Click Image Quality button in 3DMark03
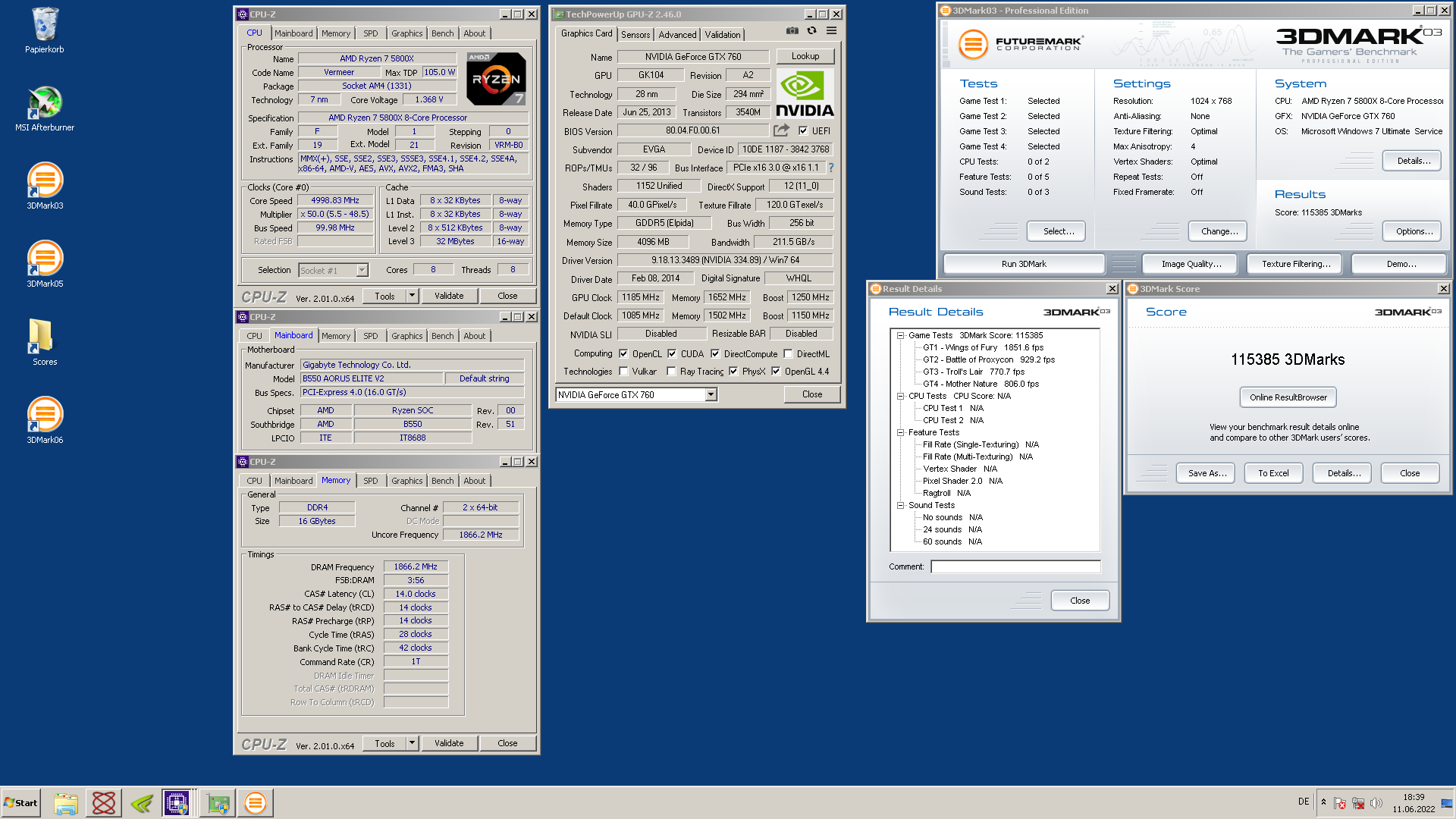The height and width of the screenshot is (819, 1456). point(1191,264)
